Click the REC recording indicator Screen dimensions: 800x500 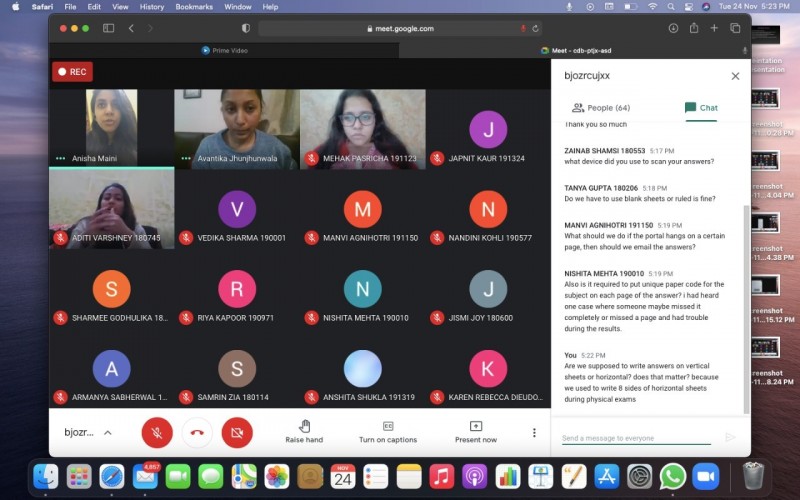72,72
